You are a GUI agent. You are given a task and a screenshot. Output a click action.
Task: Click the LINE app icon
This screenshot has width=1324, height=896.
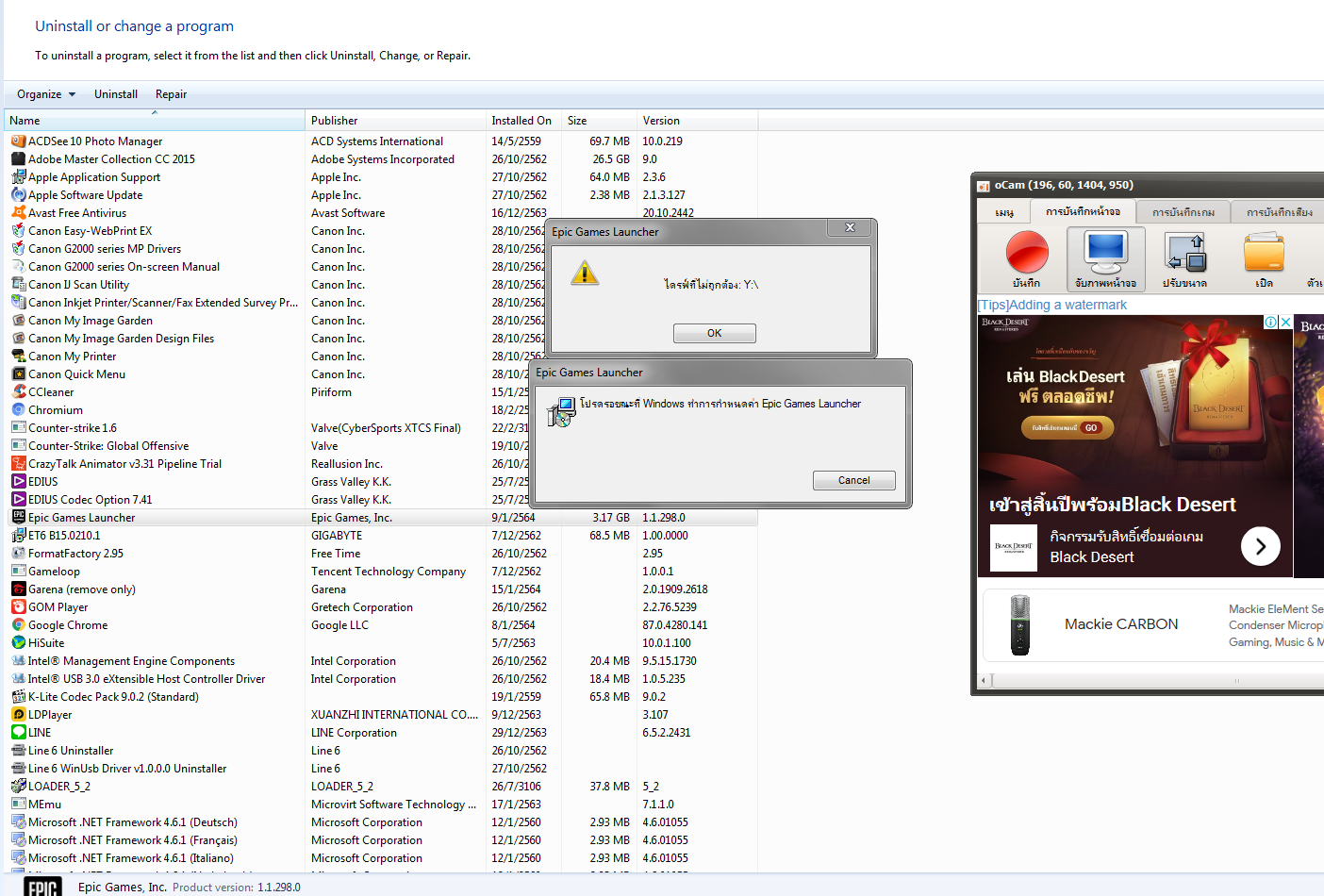18,733
